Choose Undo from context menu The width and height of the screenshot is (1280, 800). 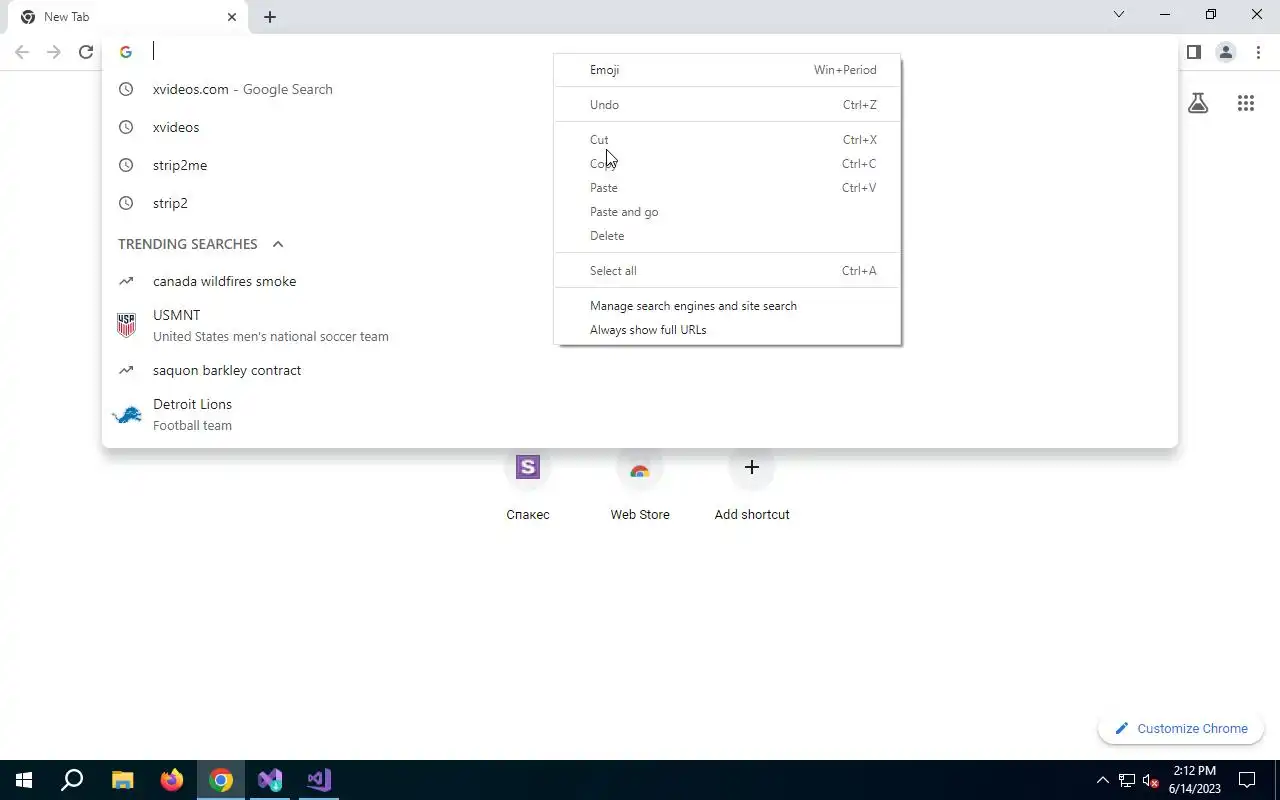pyautogui.click(x=728, y=105)
